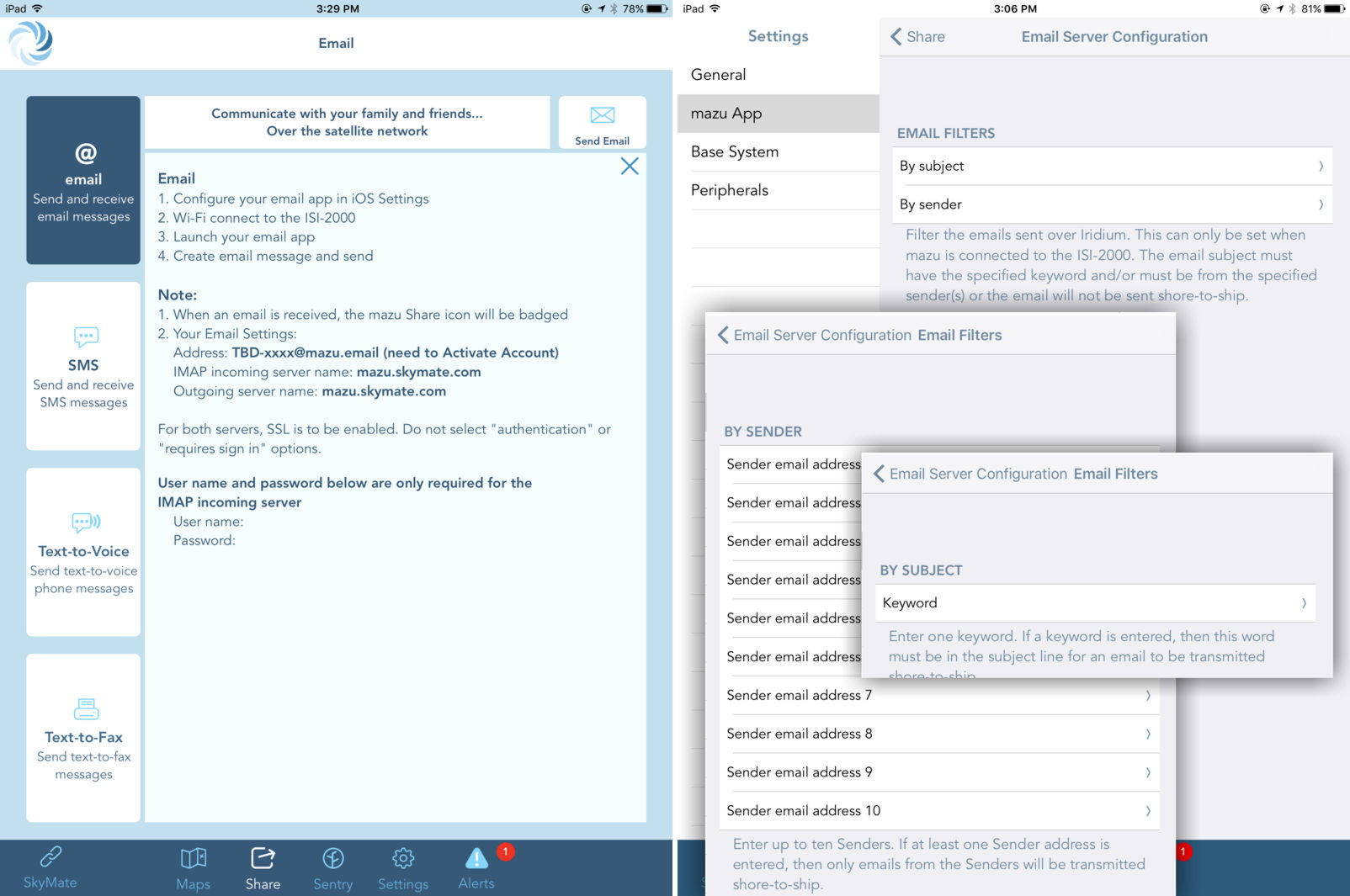The width and height of the screenshot is (1350, 896).
Task: Open Sender email address 9
Action: 939,772
